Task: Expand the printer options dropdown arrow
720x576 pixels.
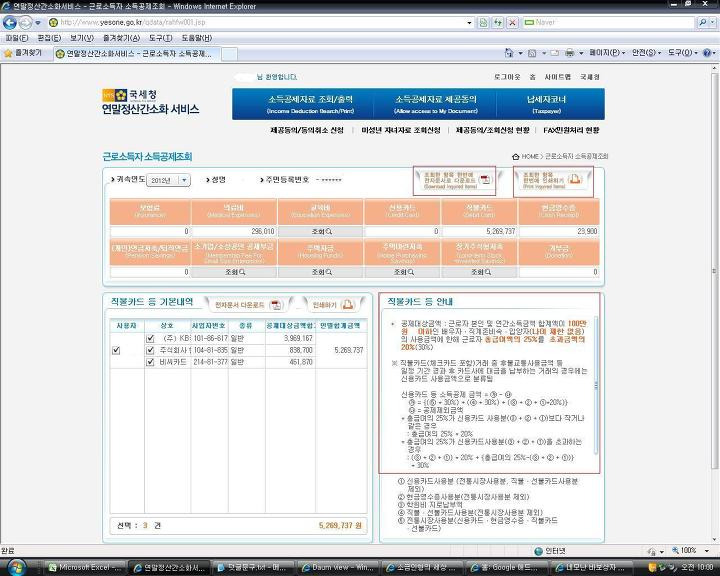Action: coord(581,53)
